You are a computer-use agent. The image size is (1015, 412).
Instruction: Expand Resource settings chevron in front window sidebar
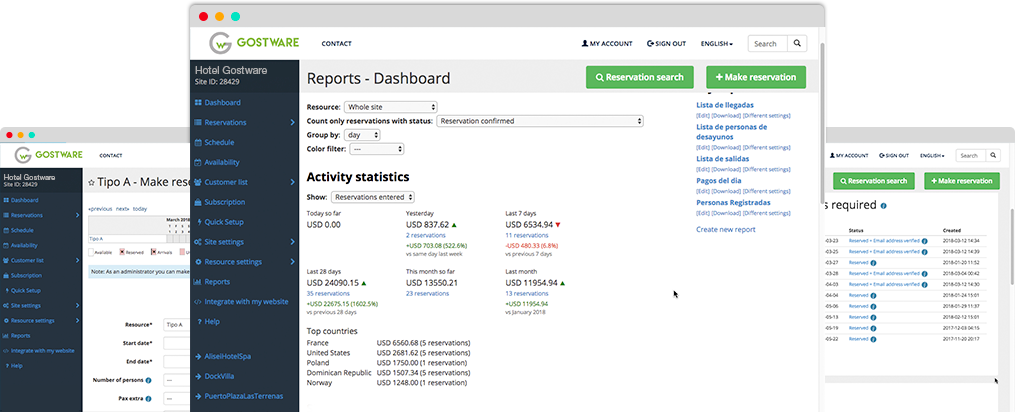pos(293,262)
